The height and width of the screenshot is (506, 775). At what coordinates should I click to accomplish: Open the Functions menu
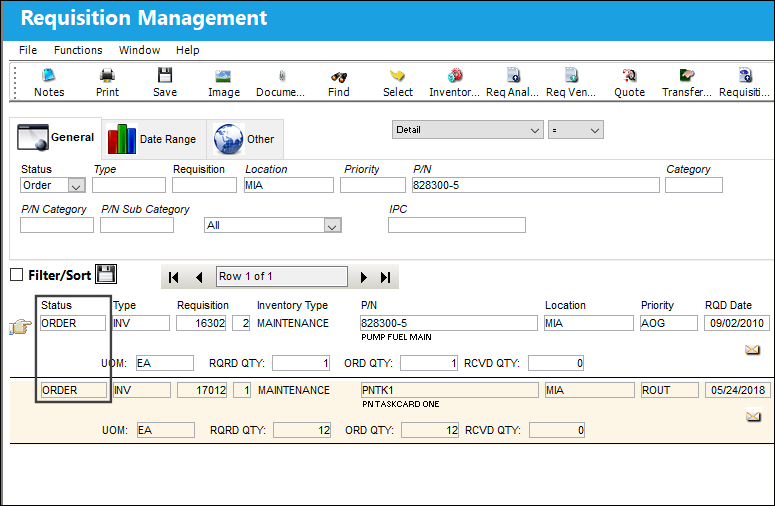click(x=78, y=50)
